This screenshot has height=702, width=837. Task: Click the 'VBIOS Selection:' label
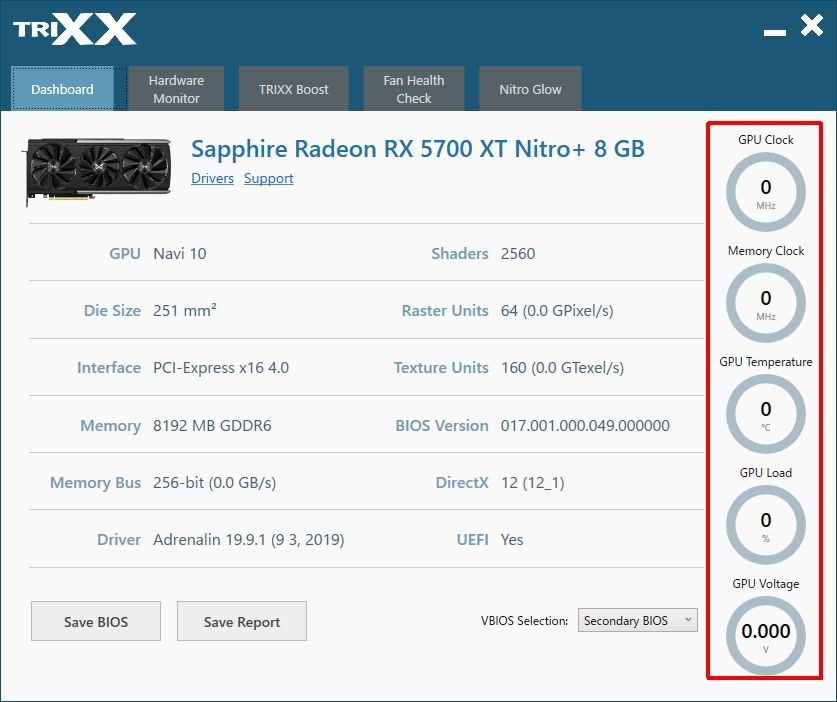524,621
